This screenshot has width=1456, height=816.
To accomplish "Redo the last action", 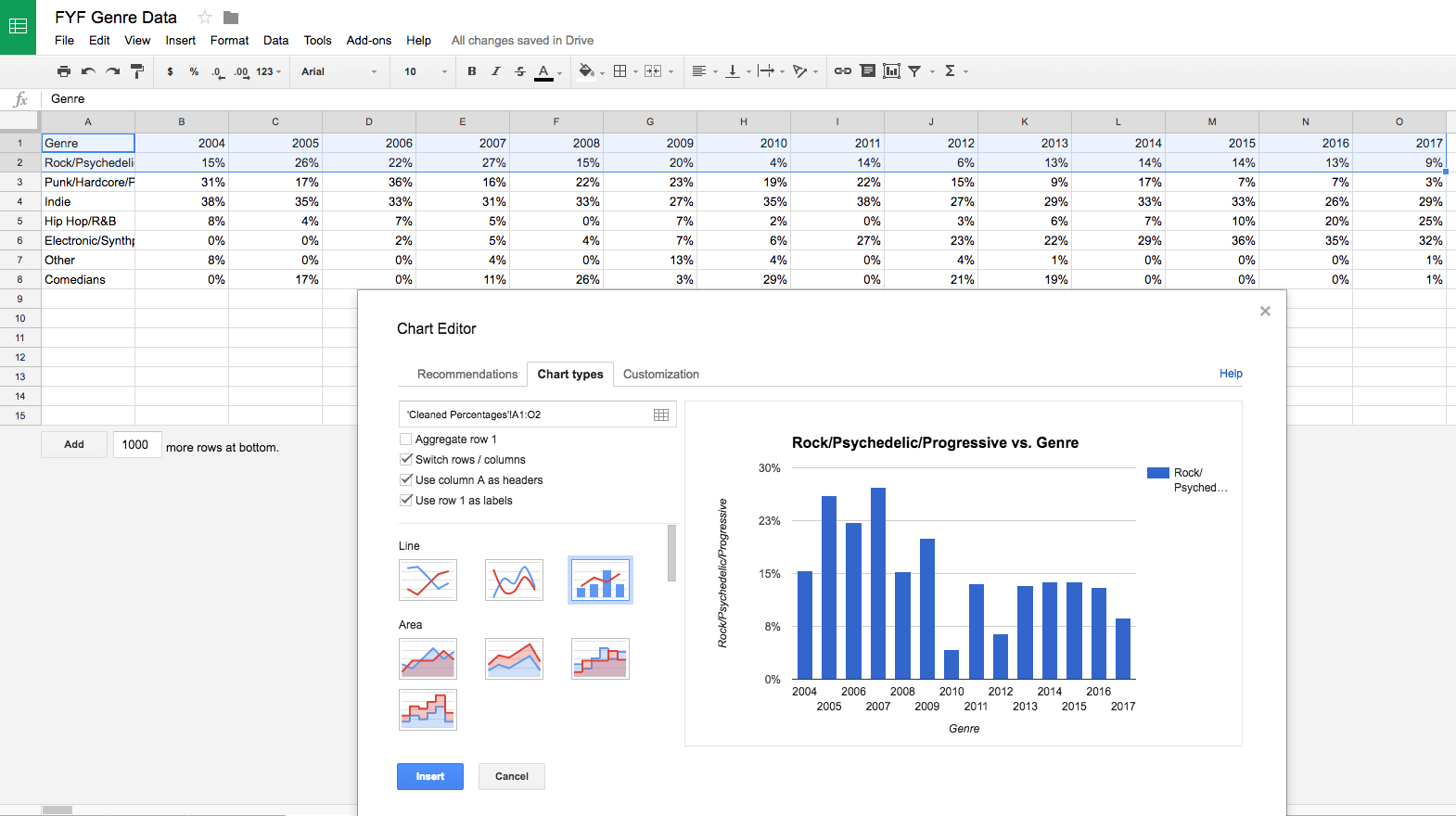I will 112,71.
